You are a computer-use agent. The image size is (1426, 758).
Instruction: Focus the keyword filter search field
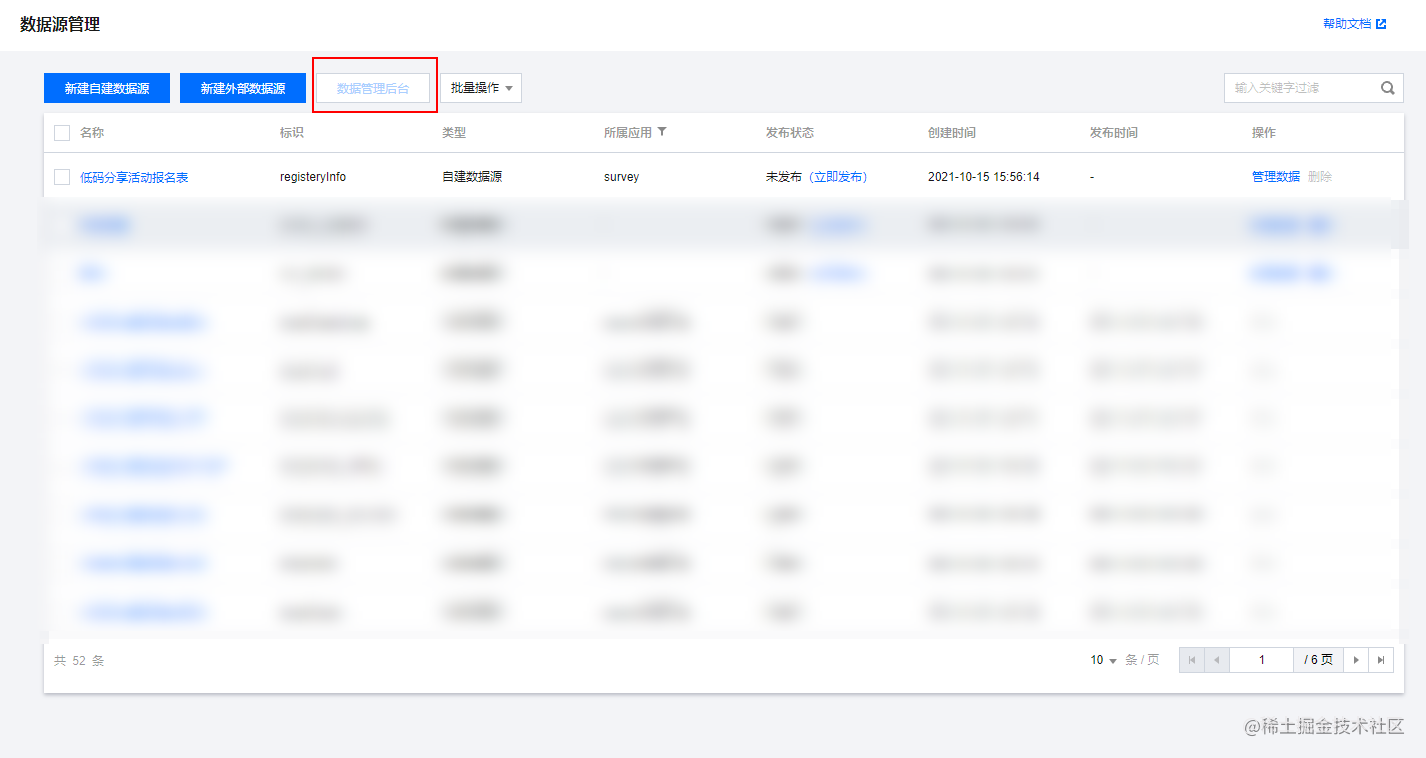(x=1302, y=88)
